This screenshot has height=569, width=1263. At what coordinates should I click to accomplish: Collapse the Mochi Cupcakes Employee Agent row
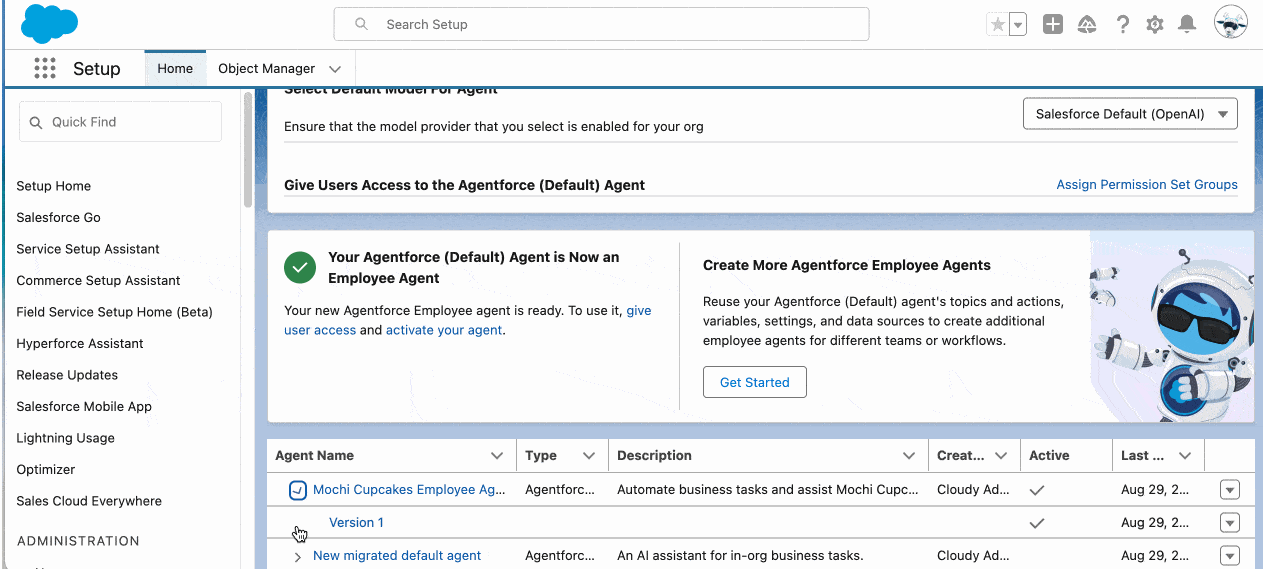click(x=297, y=490)
